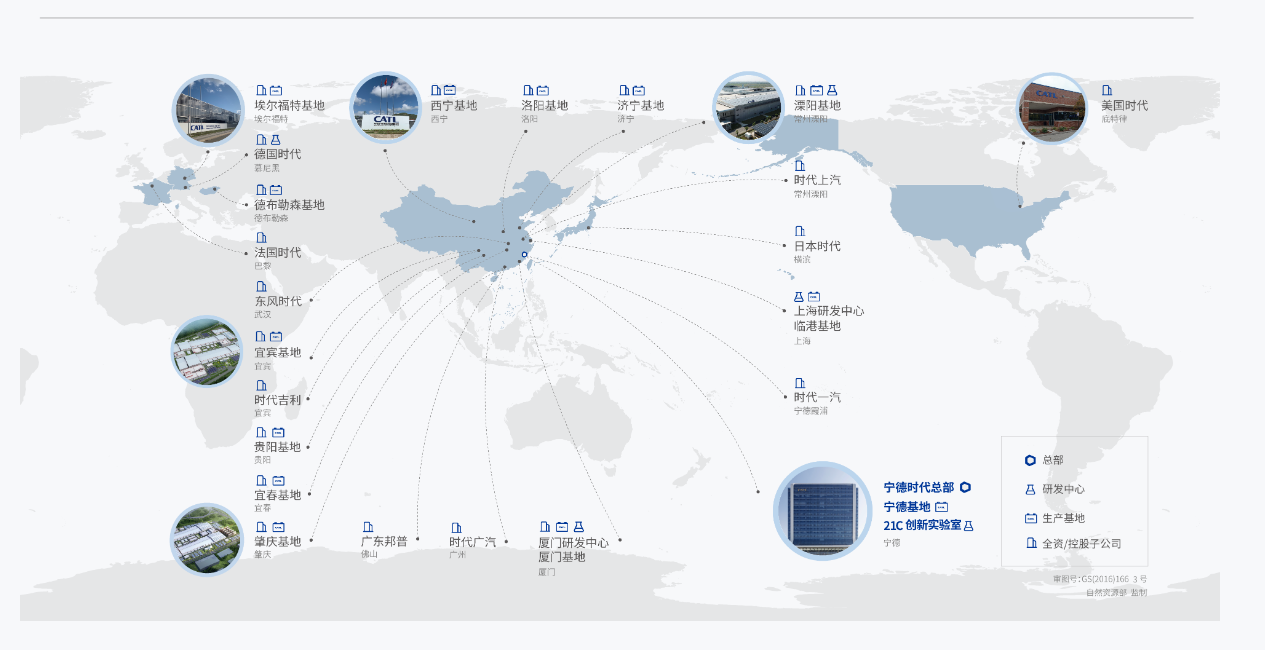Click the flask icon above 溧阳基地
The height and width of the screenshot is (650, 1265).
pos(832,90)
